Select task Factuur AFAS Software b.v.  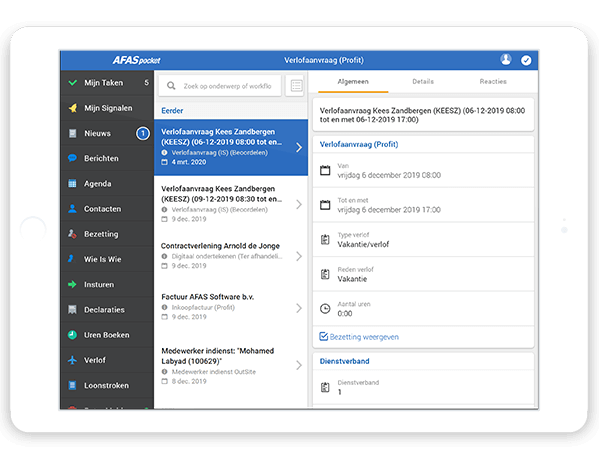(x=231, y=307)
